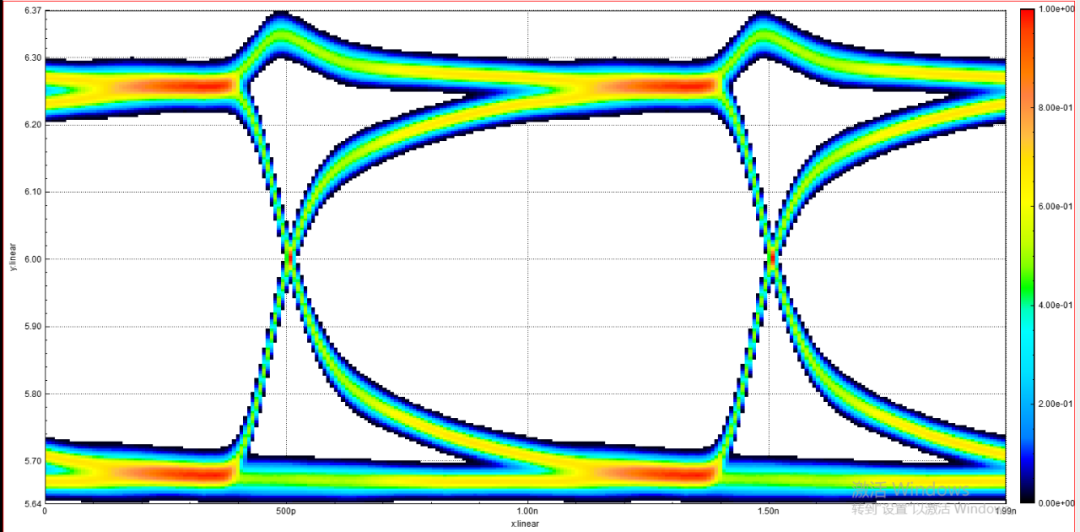Click the y-axis tick value 5.90
Viewport: 1080px width, 532px height.
(34, 327)
